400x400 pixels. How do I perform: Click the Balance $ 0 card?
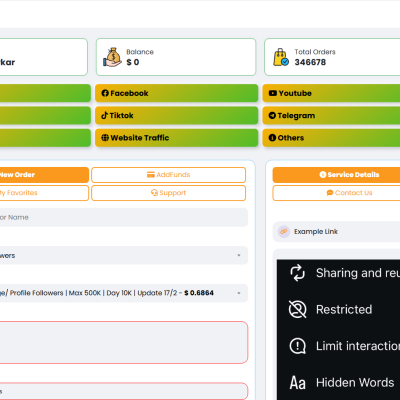click(x=176, y=57)
